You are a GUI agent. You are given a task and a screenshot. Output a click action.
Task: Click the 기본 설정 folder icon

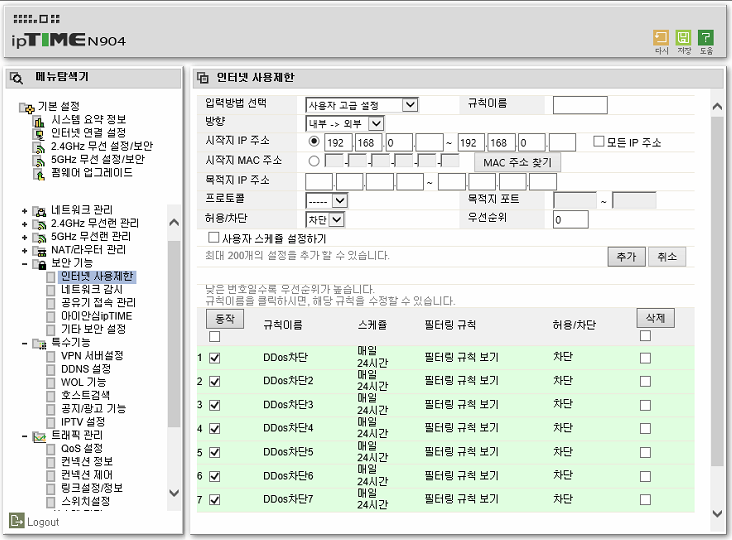(x=27, y=108)
